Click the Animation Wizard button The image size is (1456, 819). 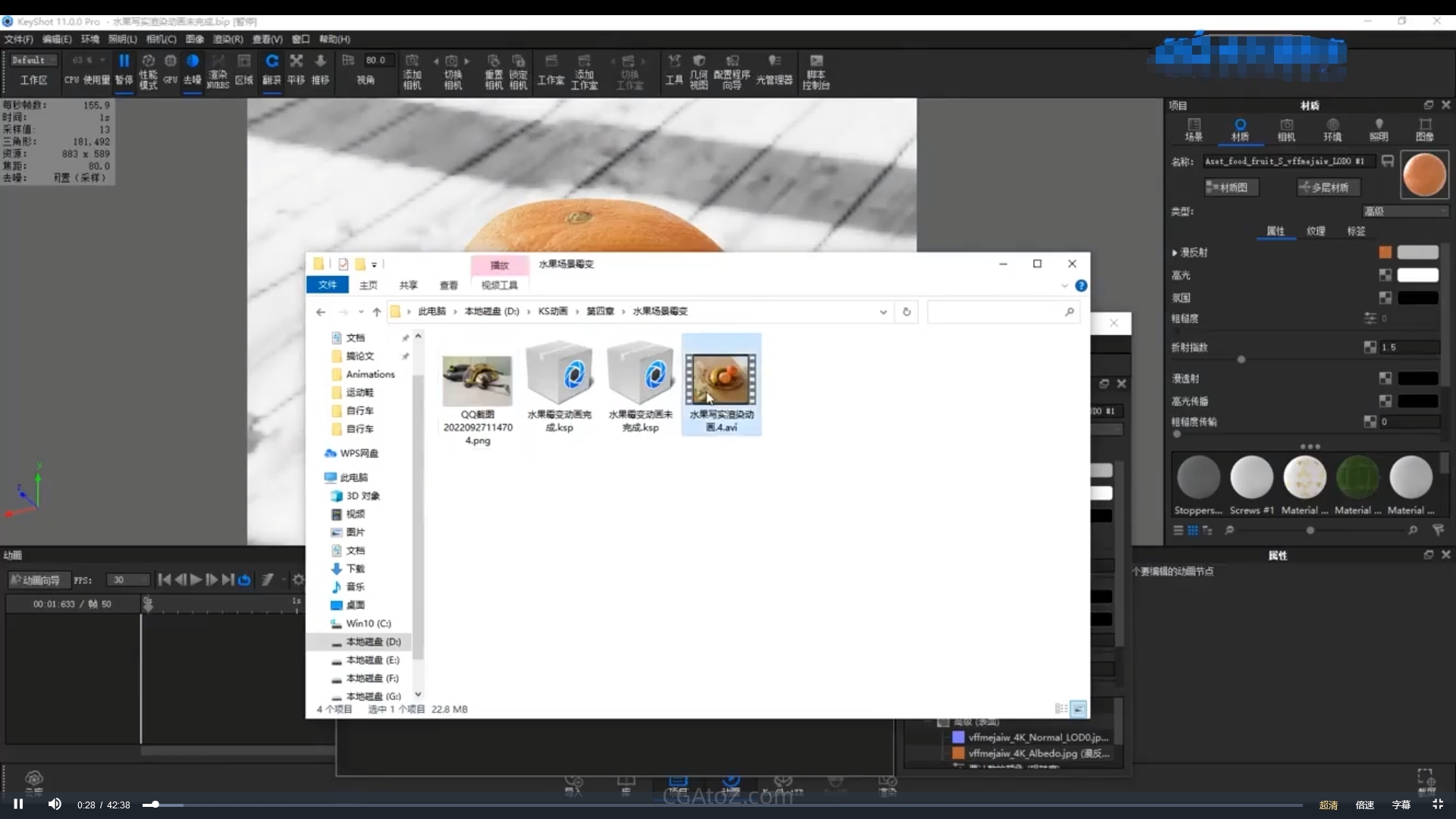38,580
